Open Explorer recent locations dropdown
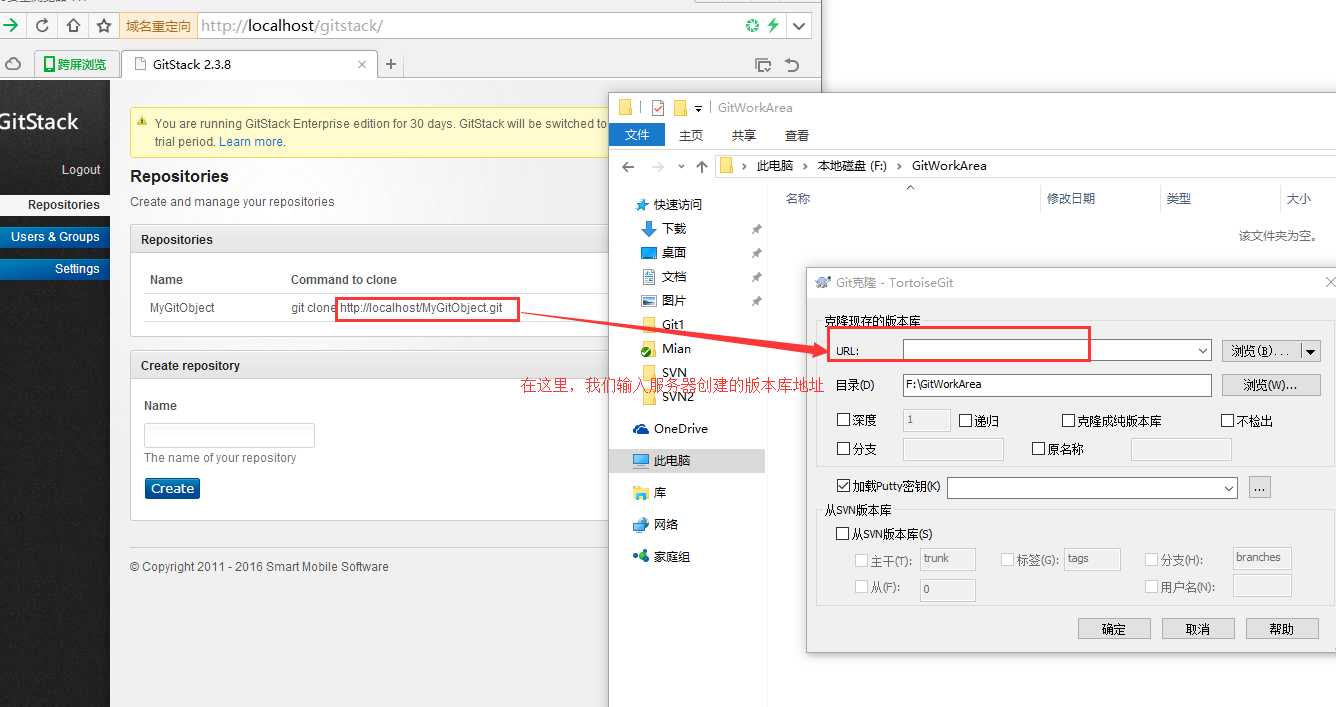 pyautogui.click(x=681, y=166)
